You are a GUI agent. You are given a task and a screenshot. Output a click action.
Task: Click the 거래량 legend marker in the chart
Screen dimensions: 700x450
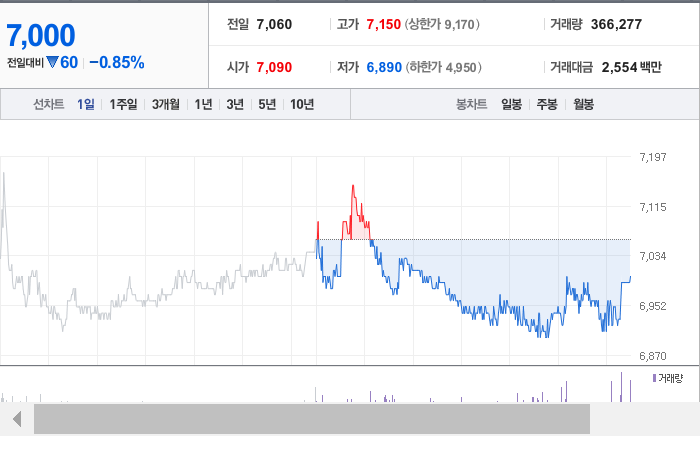pyautogui.click(x=654, y=378)
